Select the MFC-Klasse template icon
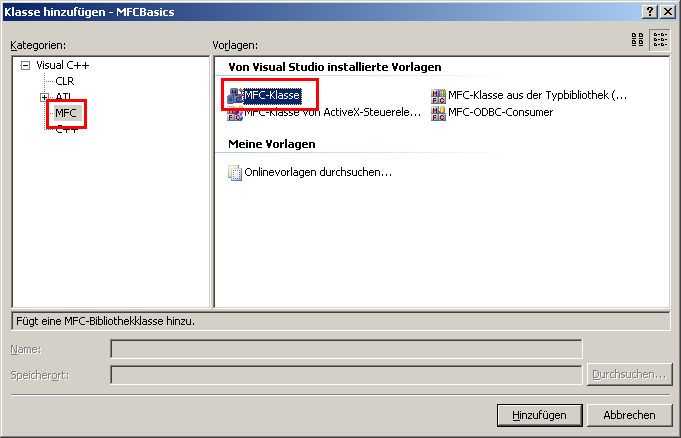 [235, 96]
